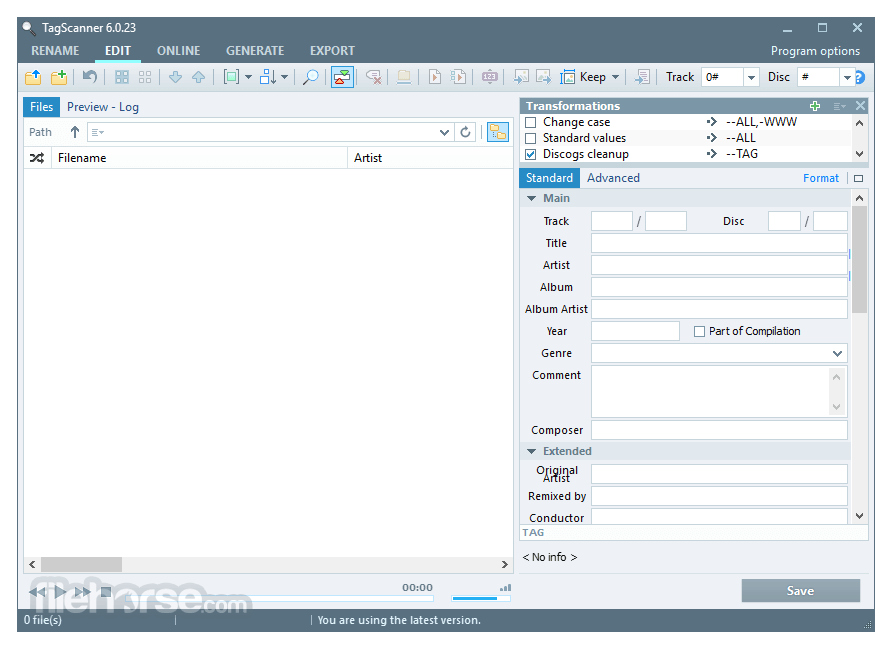Click the Save button
The width and height of the screenshot is (893, 649).
[x=801, y=591]
